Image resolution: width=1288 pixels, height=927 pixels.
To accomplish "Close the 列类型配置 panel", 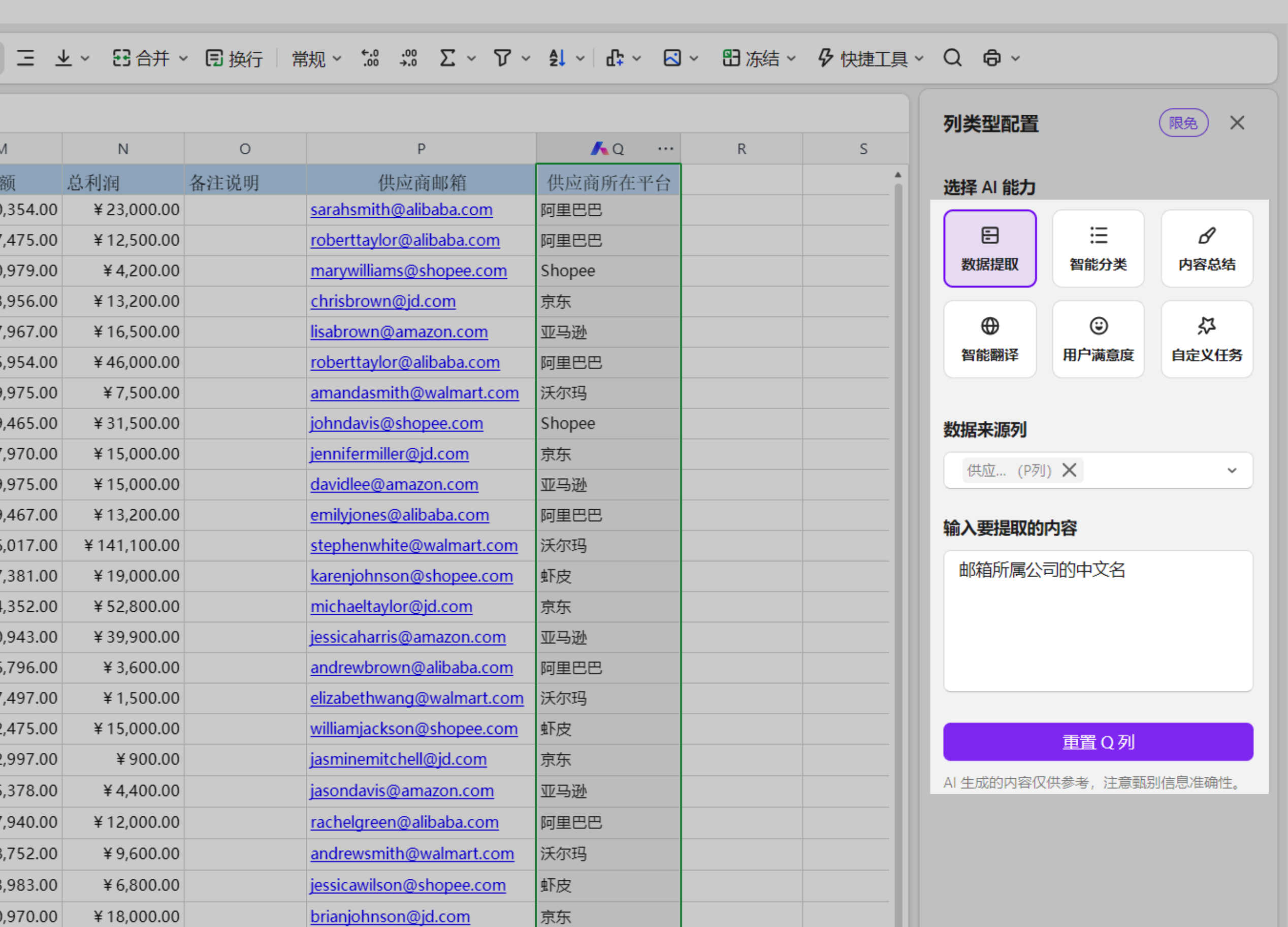I will (1237, 123).
